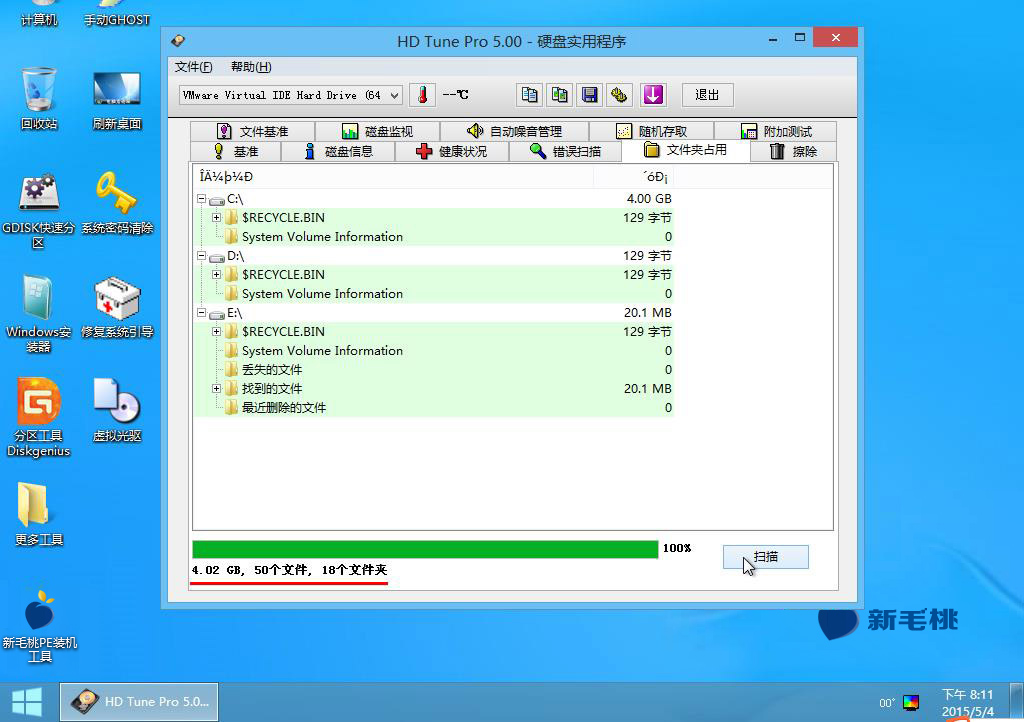Open Windows安装器 desktop shortcut
The height and width of the screenshot is (722, 1024).
tap(39, 314)
